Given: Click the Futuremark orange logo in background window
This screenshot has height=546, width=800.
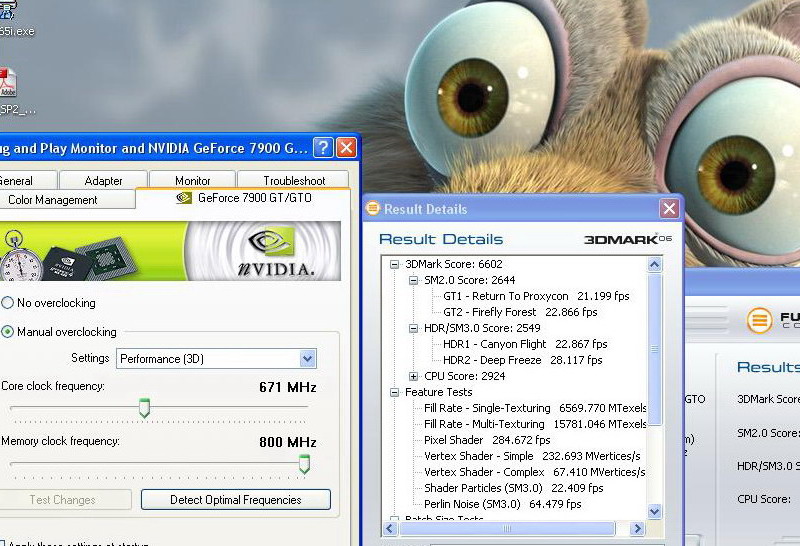Looking at the screenshot, I should 759,320.
